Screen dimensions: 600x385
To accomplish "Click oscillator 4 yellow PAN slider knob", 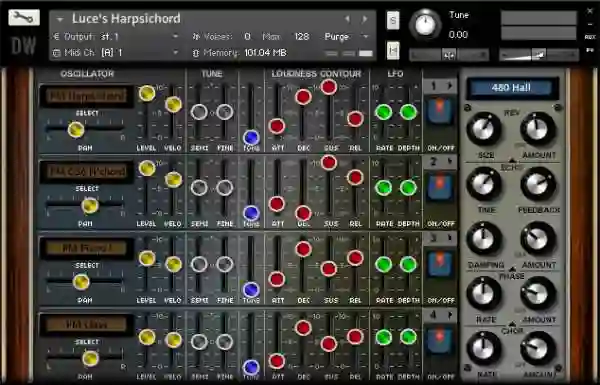I will (90, 359).
